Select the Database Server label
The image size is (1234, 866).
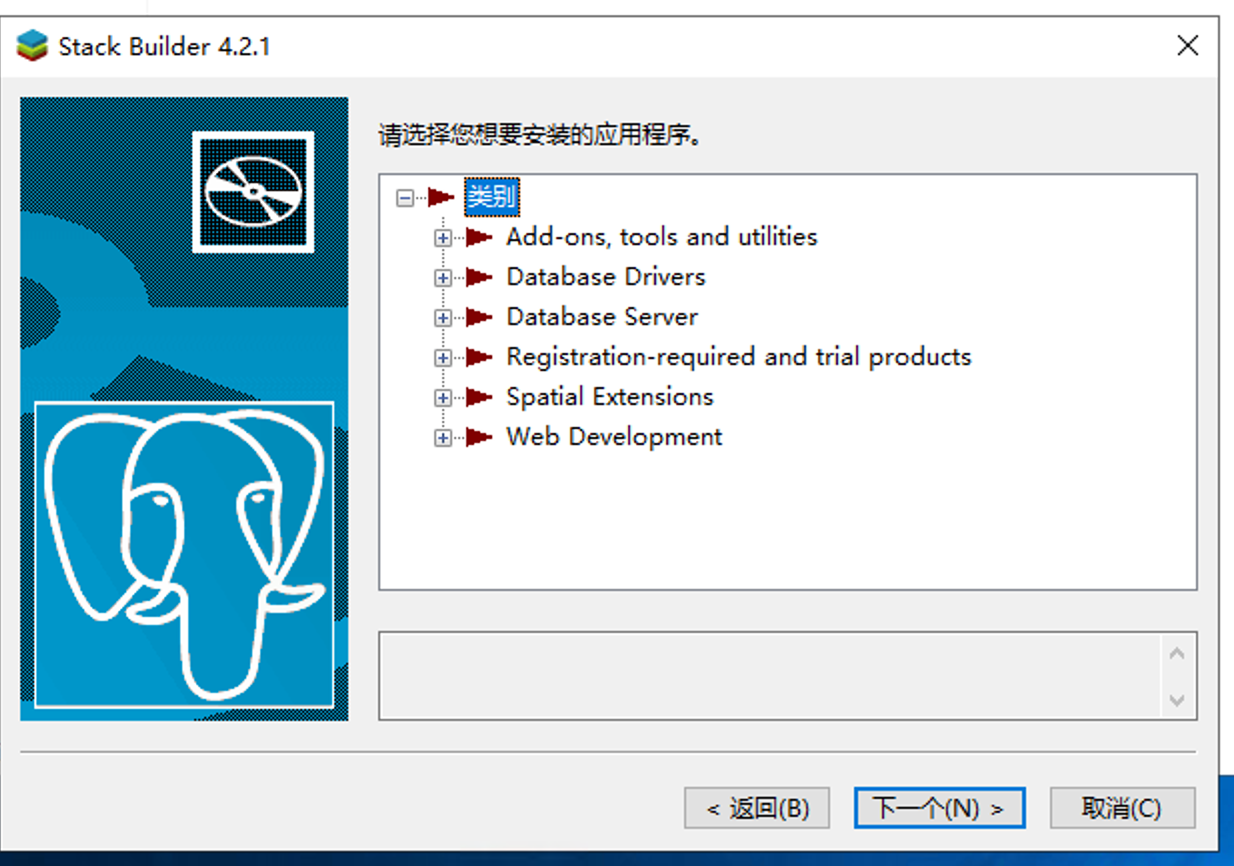coord(602,317)
